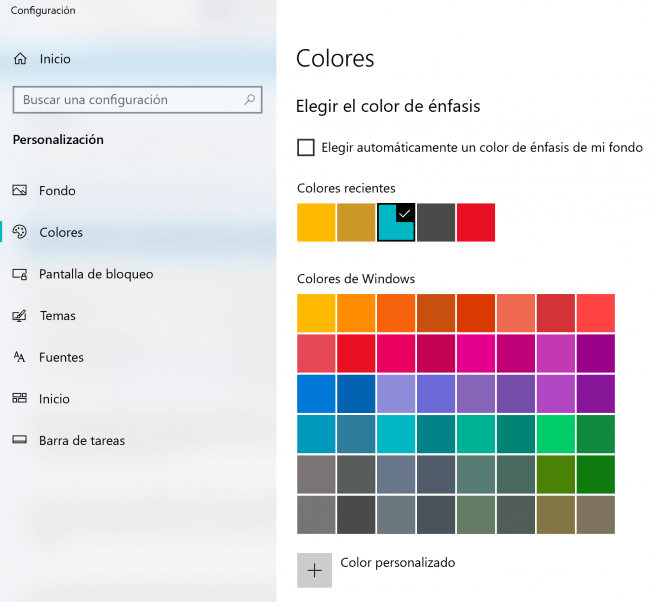Image resolution: width=650 pixels, height=602 pixels.
Task: Click the Barra de tareas icon
Action: [19, 440]
